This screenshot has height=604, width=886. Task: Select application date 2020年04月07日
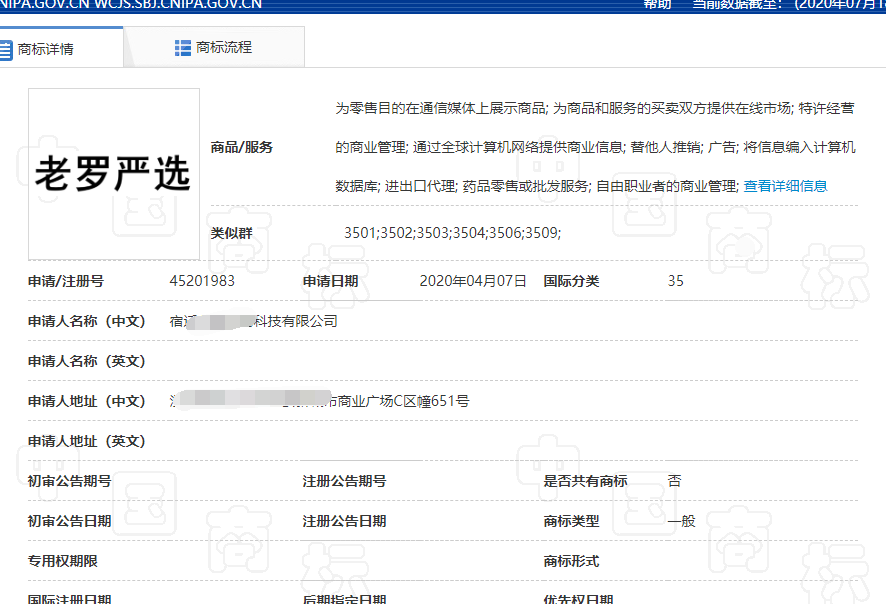pos(472,281)
